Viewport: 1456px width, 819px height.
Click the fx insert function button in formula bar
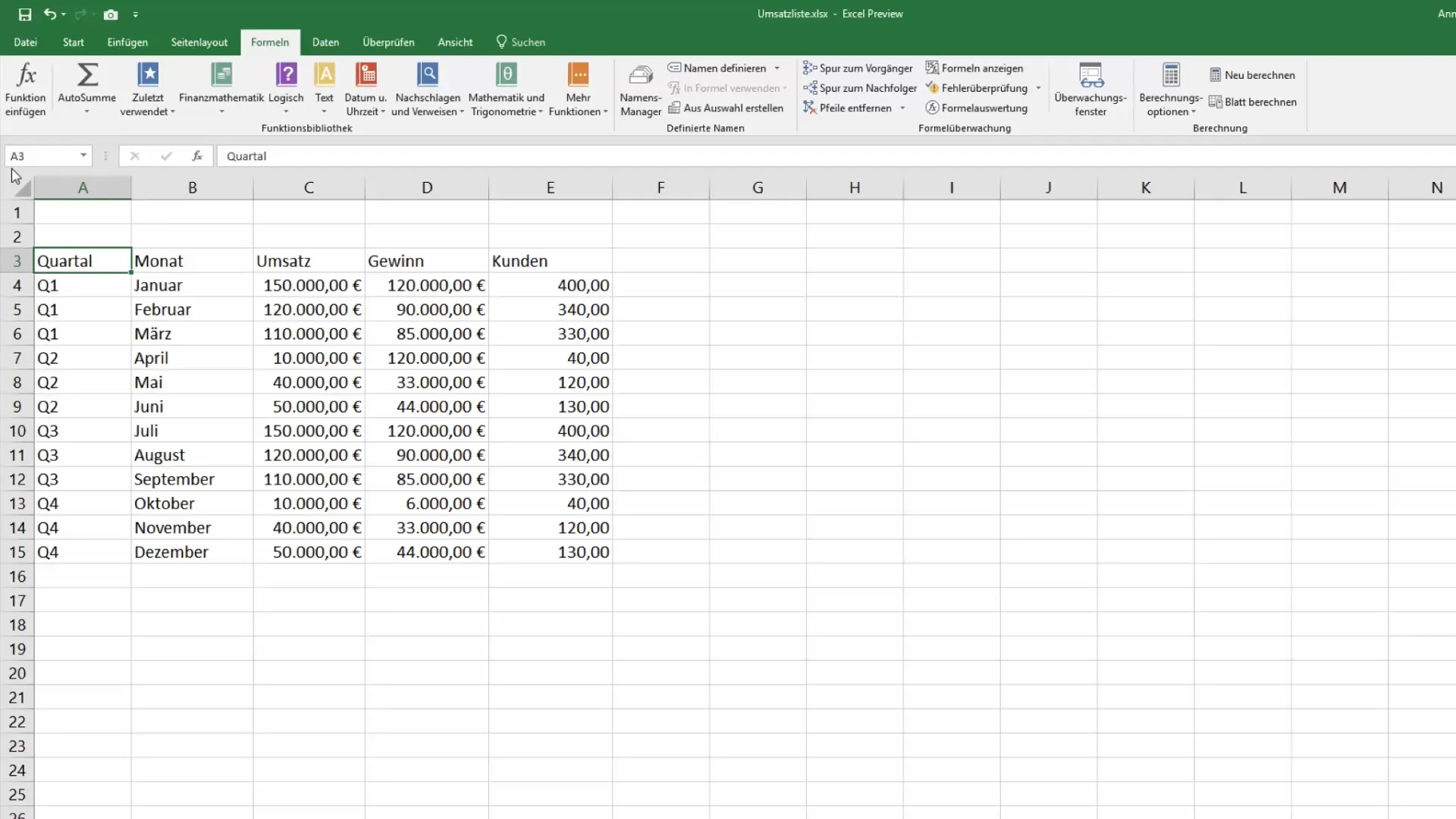point(197,156)
